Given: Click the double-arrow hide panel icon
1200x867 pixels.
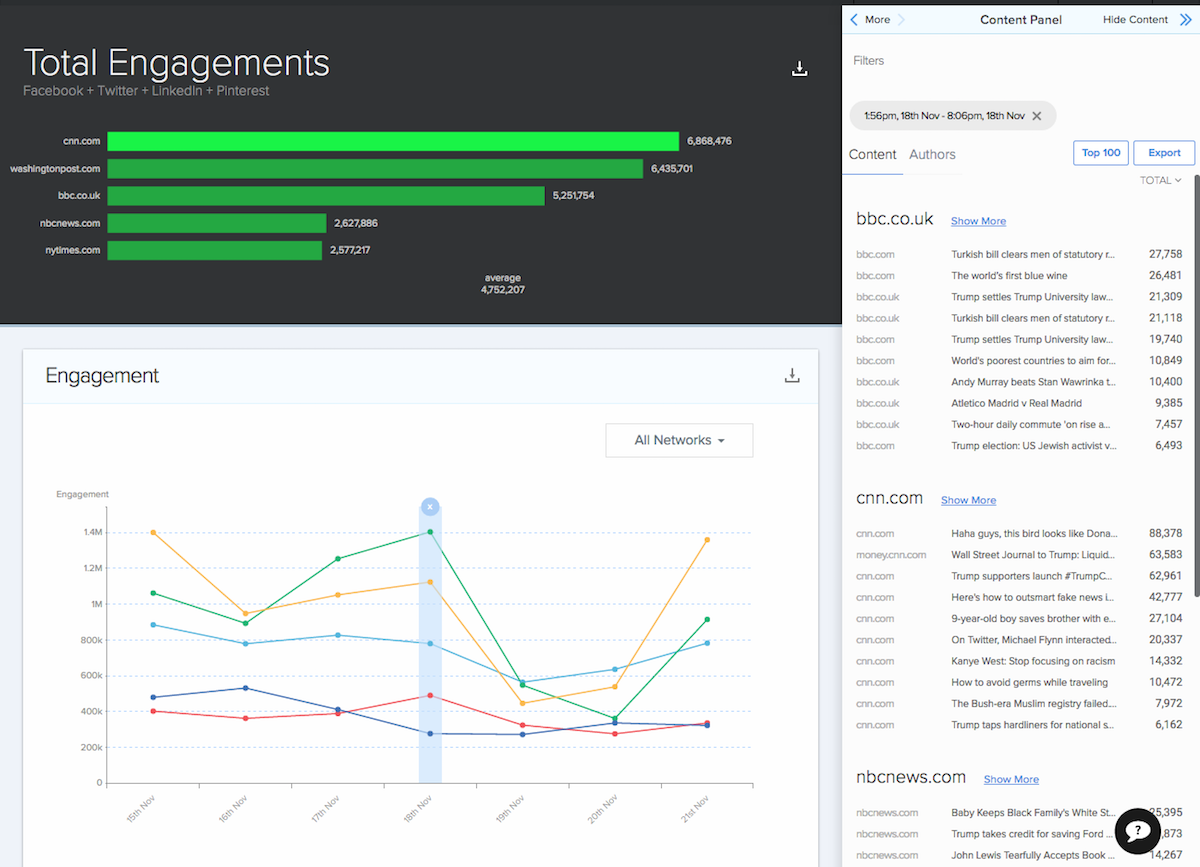Looking at the screenshot, I should [1187, 19].
